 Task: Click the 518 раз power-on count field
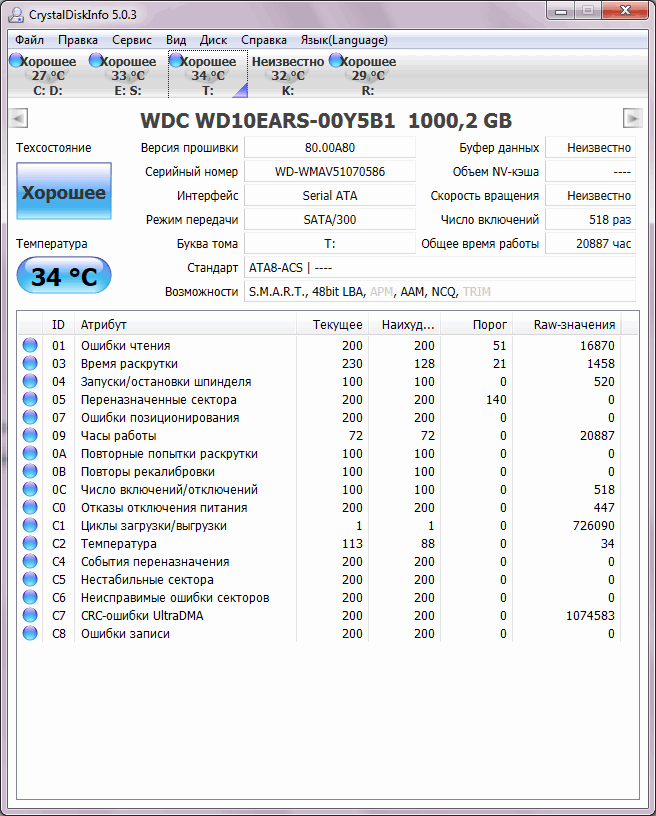pos(590,220)
